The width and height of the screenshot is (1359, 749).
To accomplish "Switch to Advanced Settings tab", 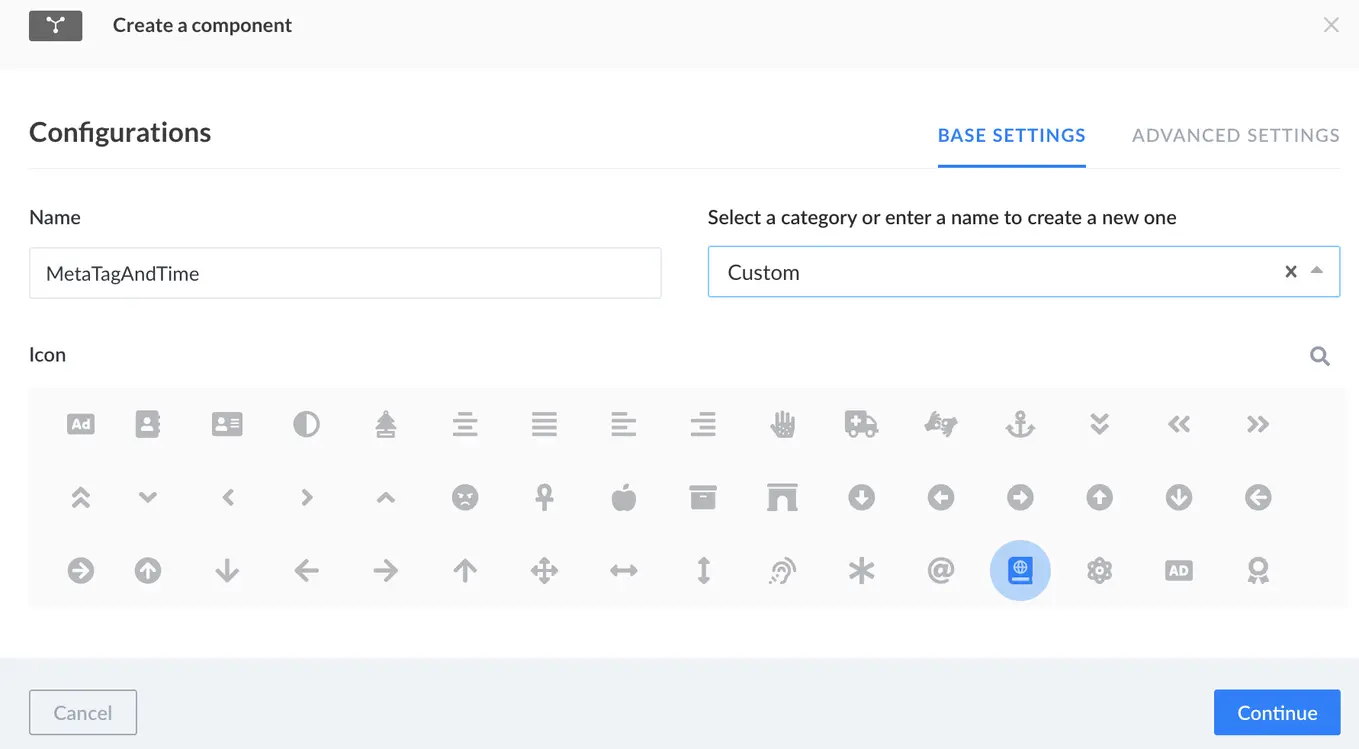I will [x=1235, y=135].
